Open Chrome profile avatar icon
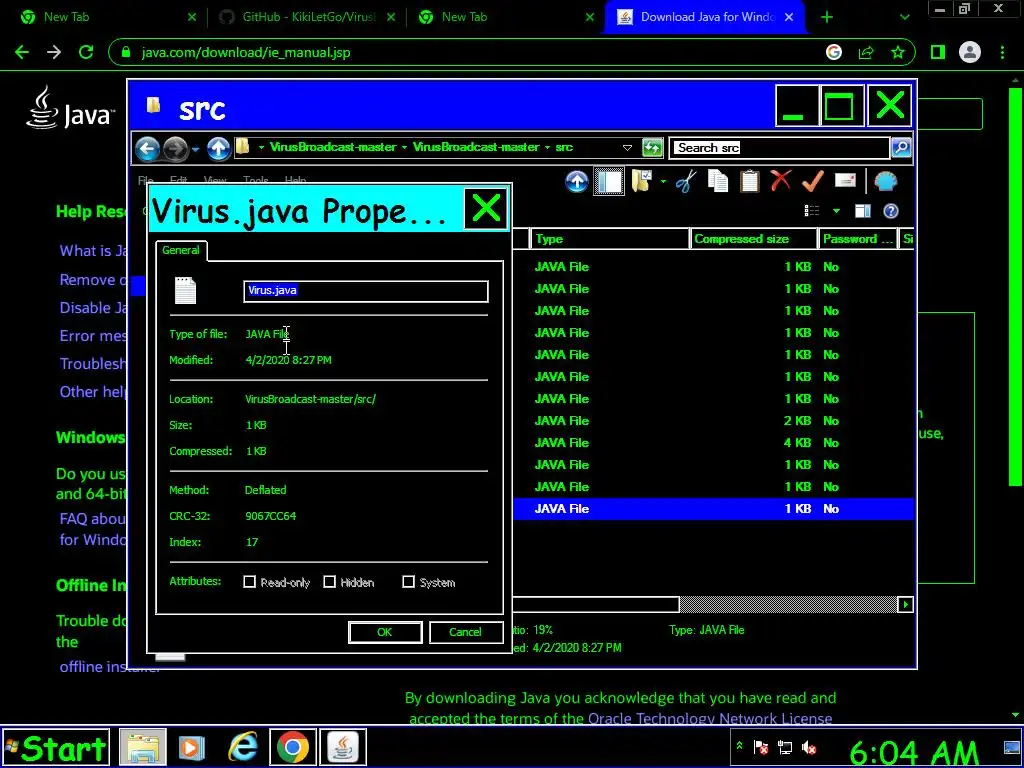Viewport: 1024px width, 768px height. coord(970,52)
